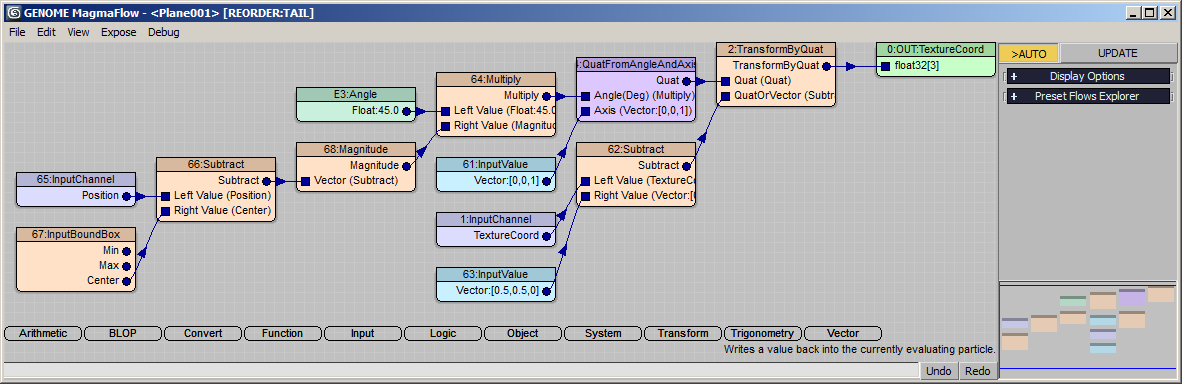Screen dimensions: 1182x384
Task: Click the TextureCoord output socket of 1:InputChannel
Action: coord(547,236)
